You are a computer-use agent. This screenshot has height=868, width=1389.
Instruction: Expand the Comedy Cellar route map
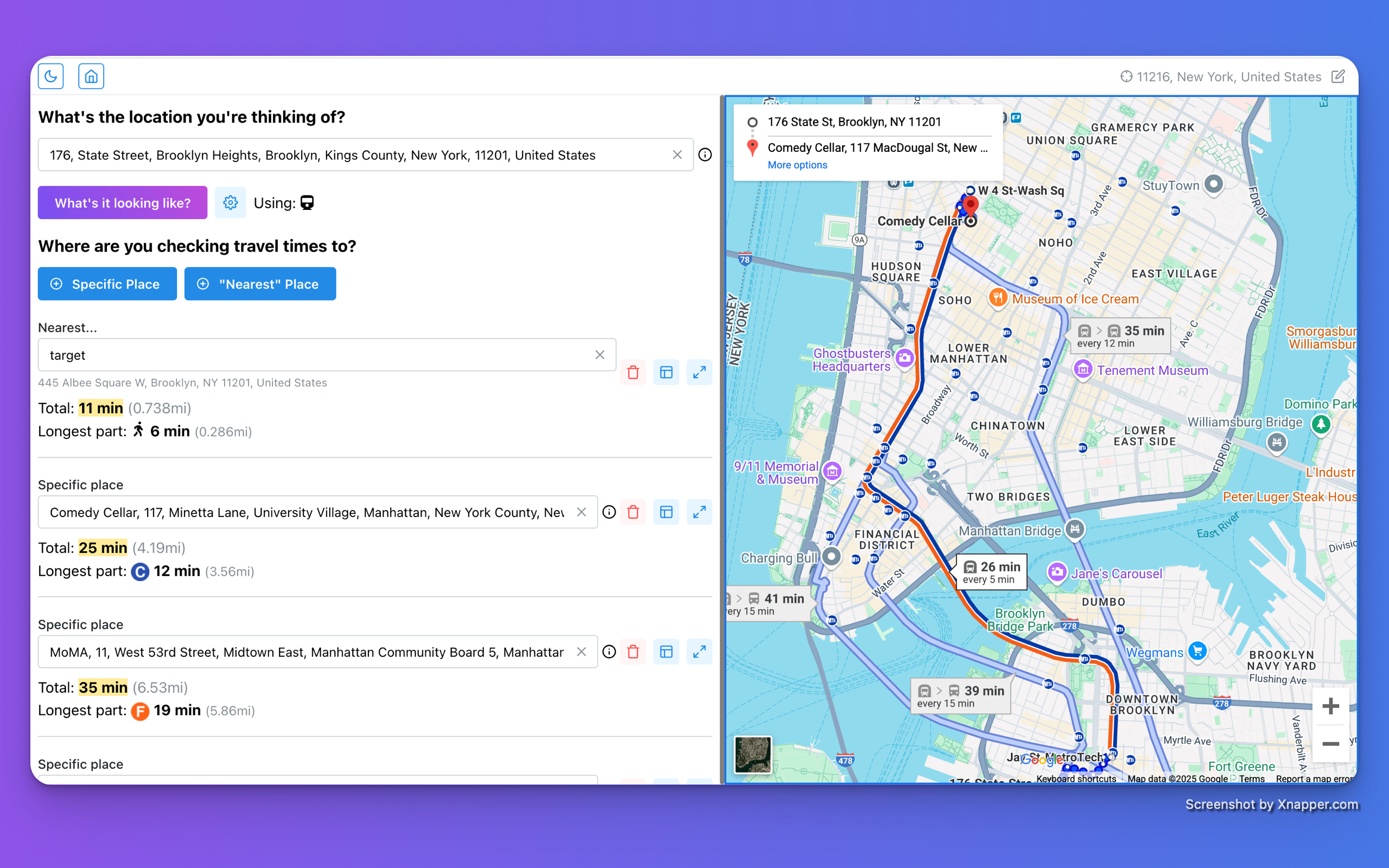tap(699, 512)
